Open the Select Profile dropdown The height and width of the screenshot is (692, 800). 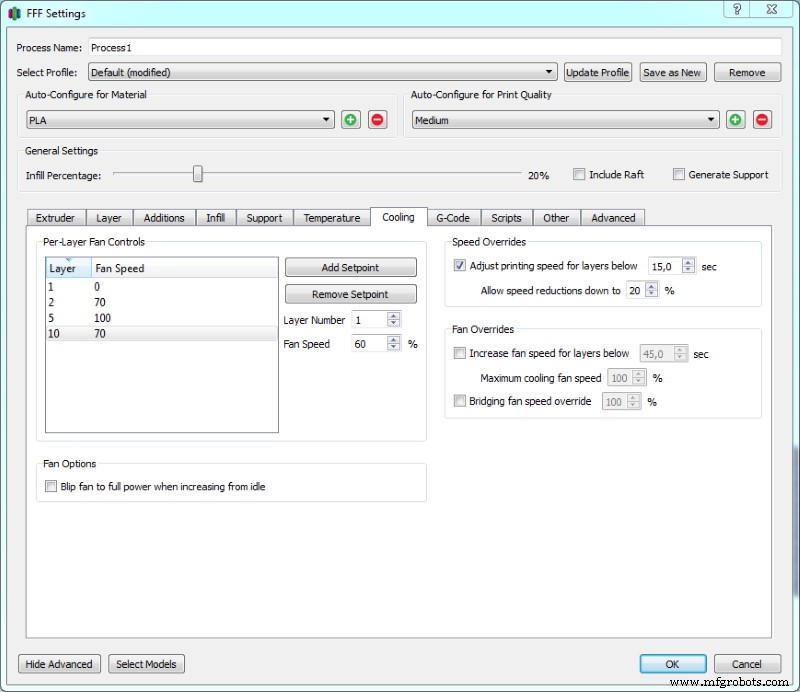pyautogui.click(x=322, y=72)
